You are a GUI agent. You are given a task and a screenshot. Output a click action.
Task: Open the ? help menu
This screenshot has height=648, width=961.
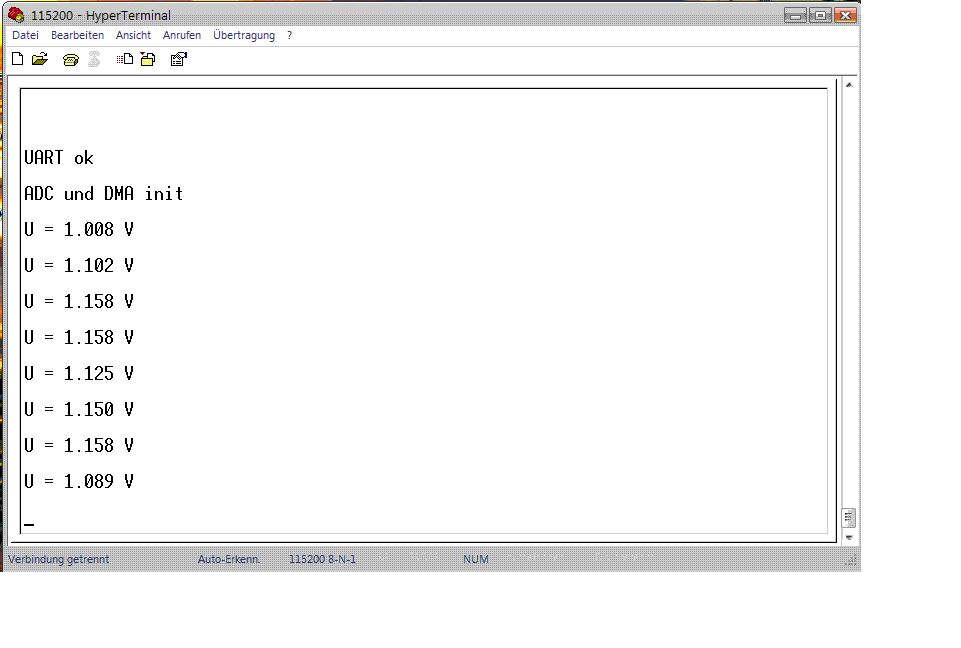point(289,36)
